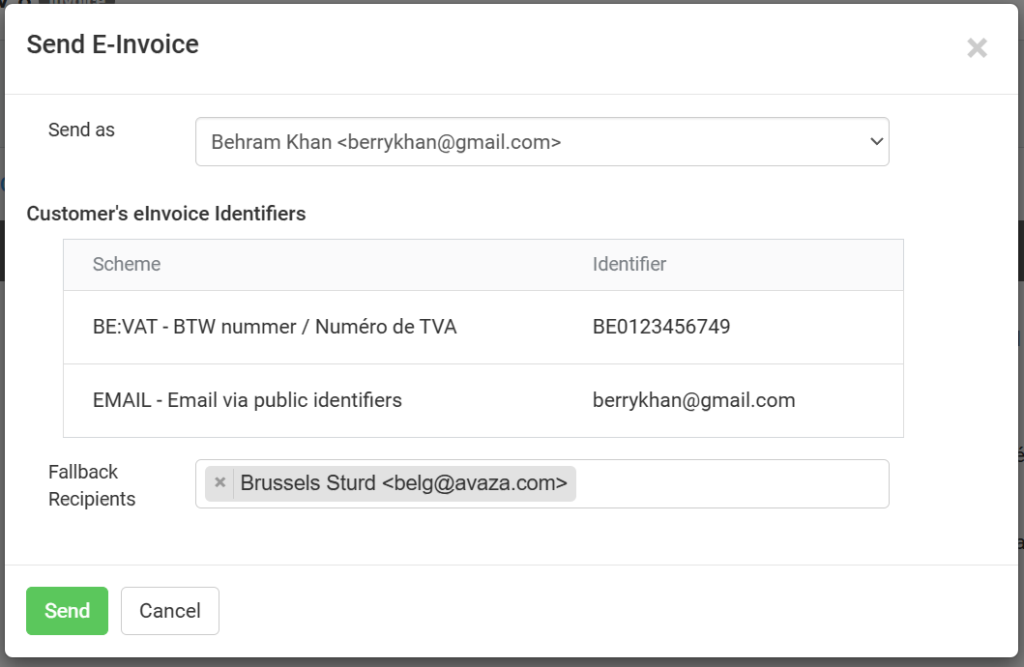Click the chevron arrow on Send as

[x=877, y=142]
